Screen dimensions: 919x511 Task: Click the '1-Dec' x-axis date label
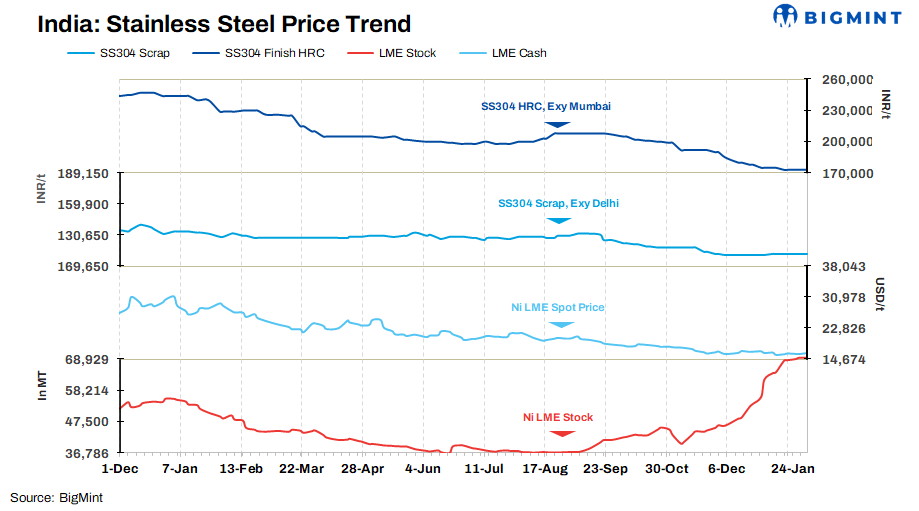[x=118, y=468]
